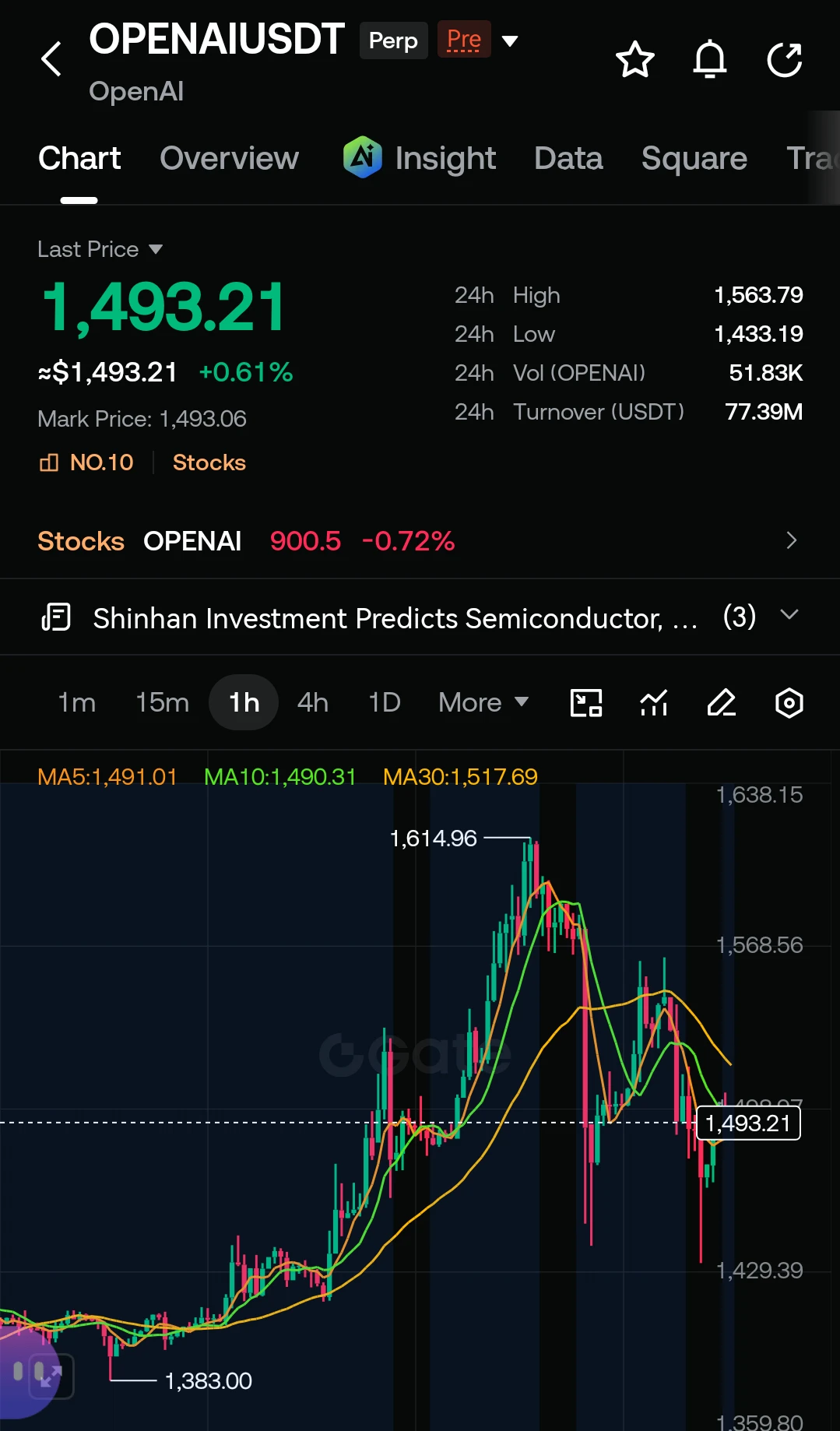Tap the Pre market badge
The image size is (840, 1431).
click(463, 40)
